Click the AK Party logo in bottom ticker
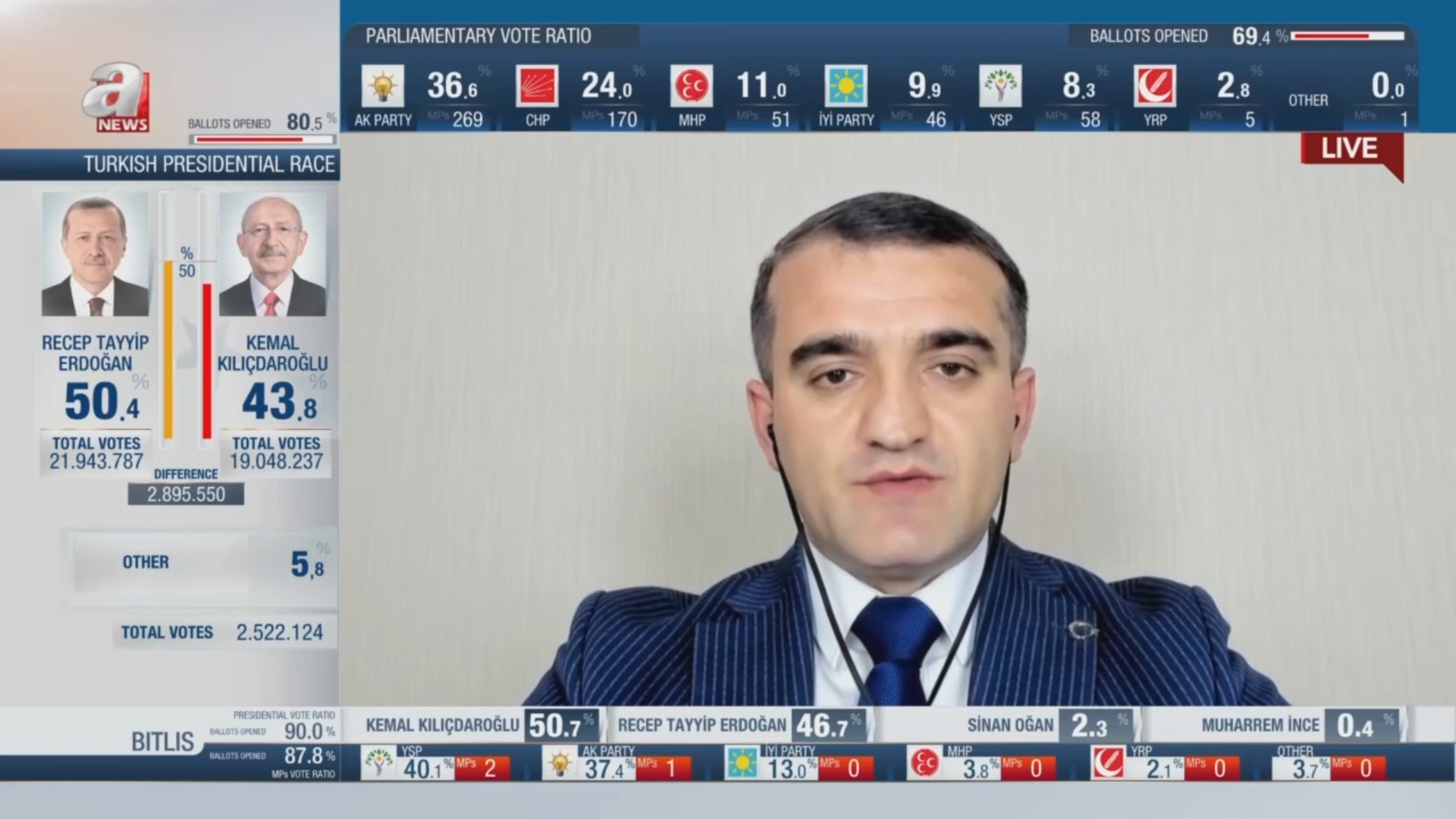1456x819 pixels. (560, 764)
